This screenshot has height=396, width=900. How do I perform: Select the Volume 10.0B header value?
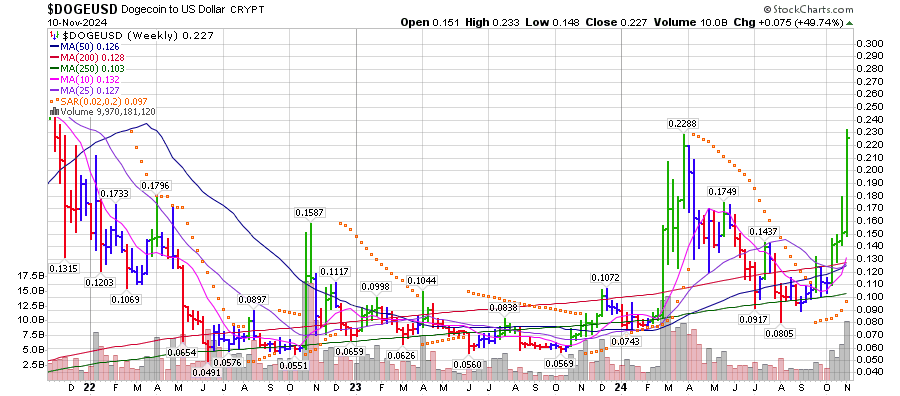point(689,22)
